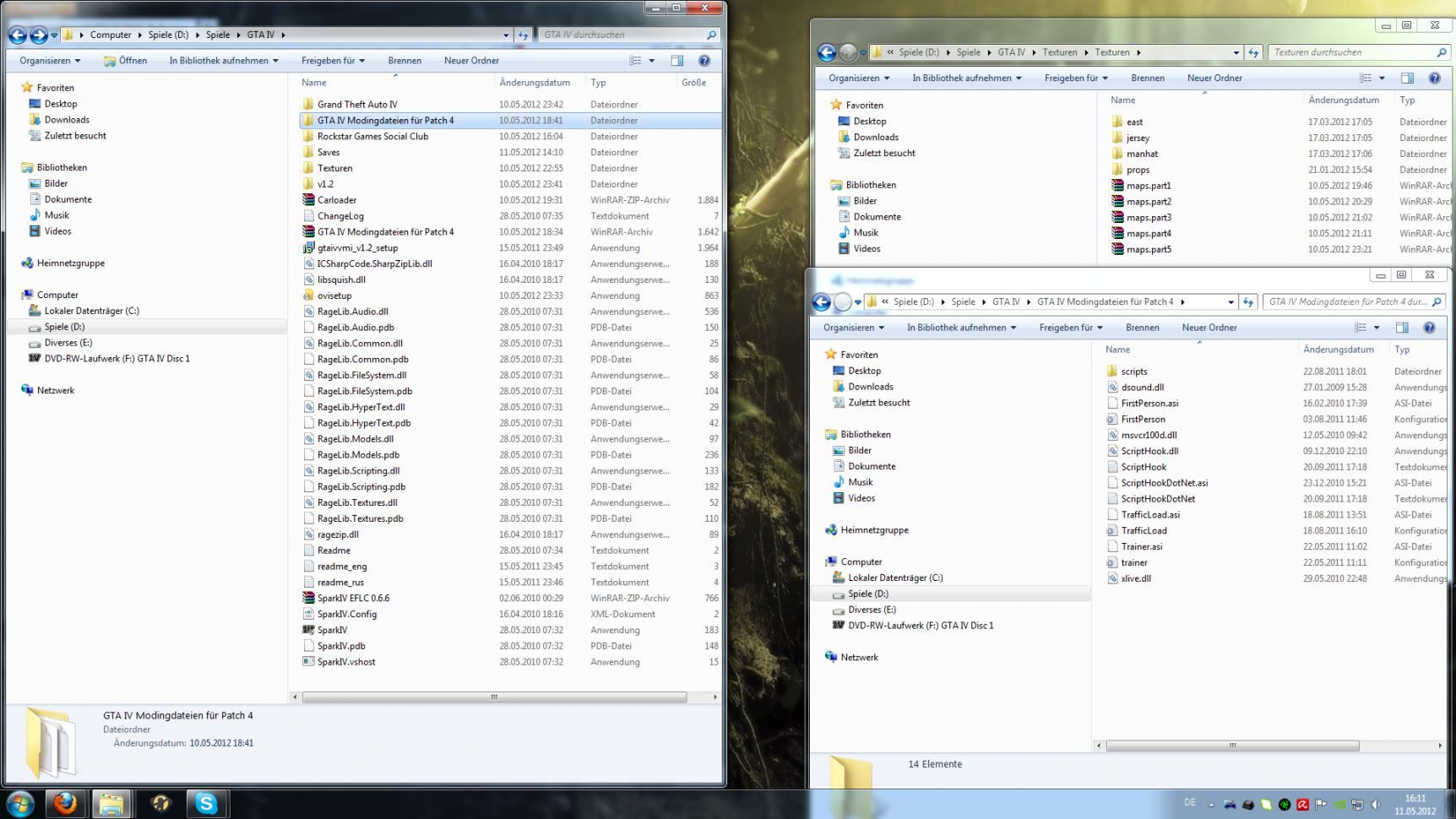The width and height of the screenshot is (1456, 819).
Task: Open In Bibliothek aufnehmen in the Modingdateien window
Action: point(962,328)
